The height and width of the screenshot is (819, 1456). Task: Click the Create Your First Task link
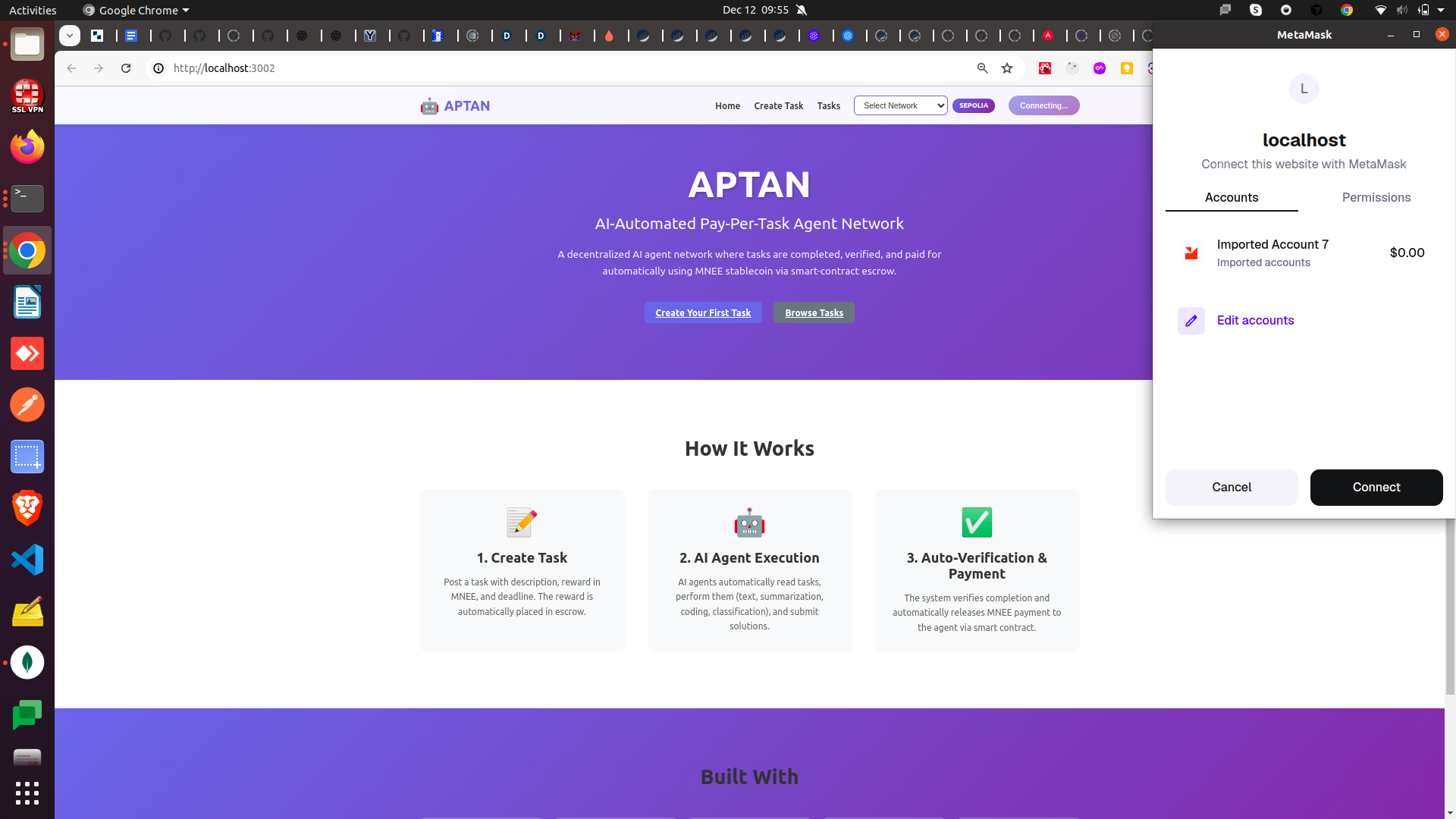pyautogui.click(x=703, y=312)
